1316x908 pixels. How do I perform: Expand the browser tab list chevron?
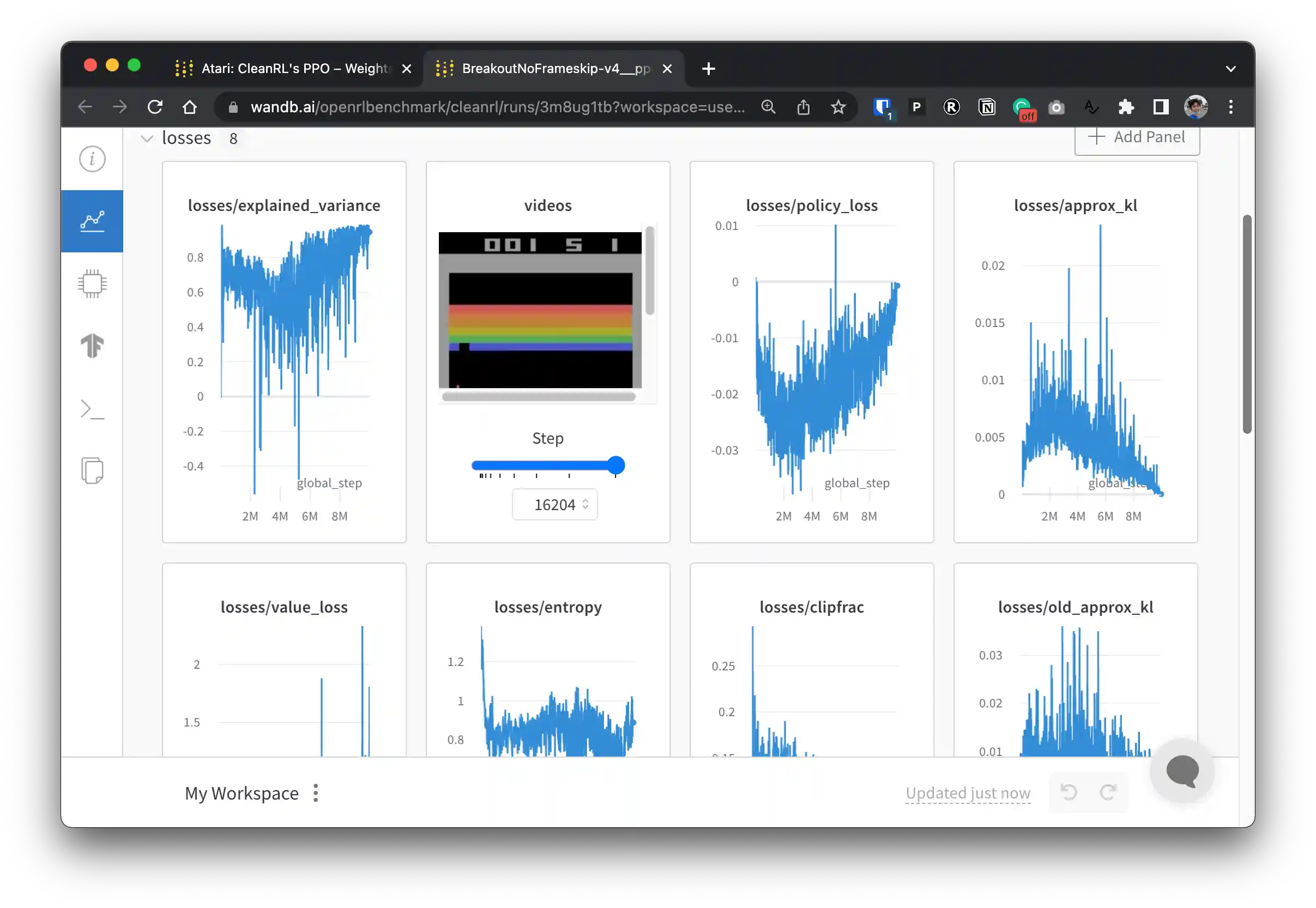click(1230, 69)
